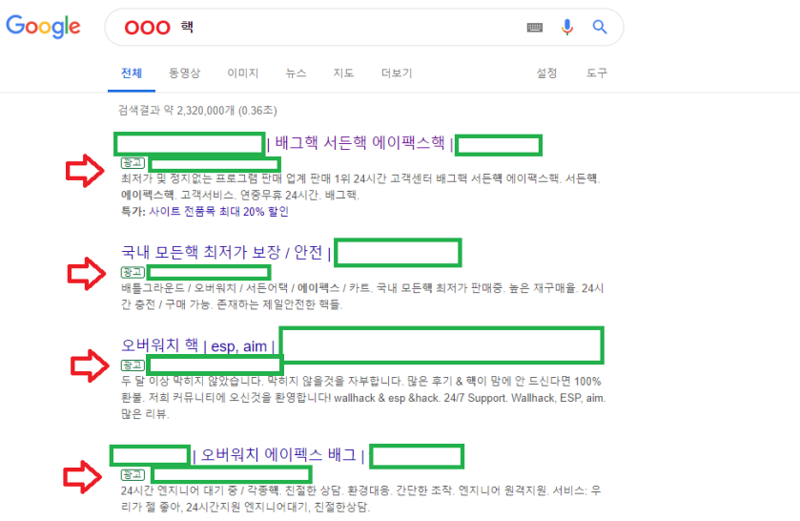Click description starting 24시간 엔지니어 대기 중

(361, 499)
